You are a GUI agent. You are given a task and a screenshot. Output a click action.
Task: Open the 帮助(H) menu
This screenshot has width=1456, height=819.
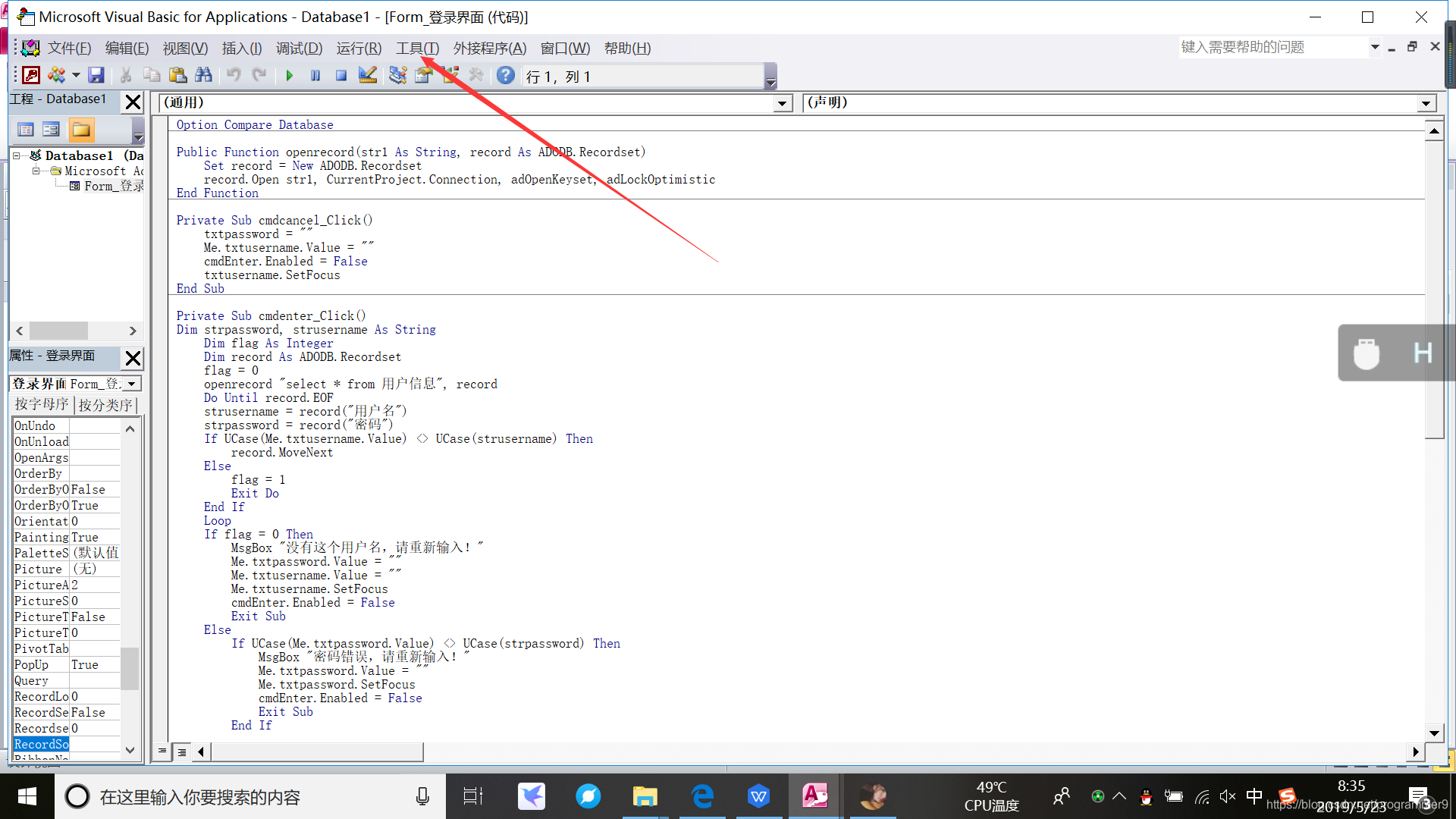click(x=627, y=49)
